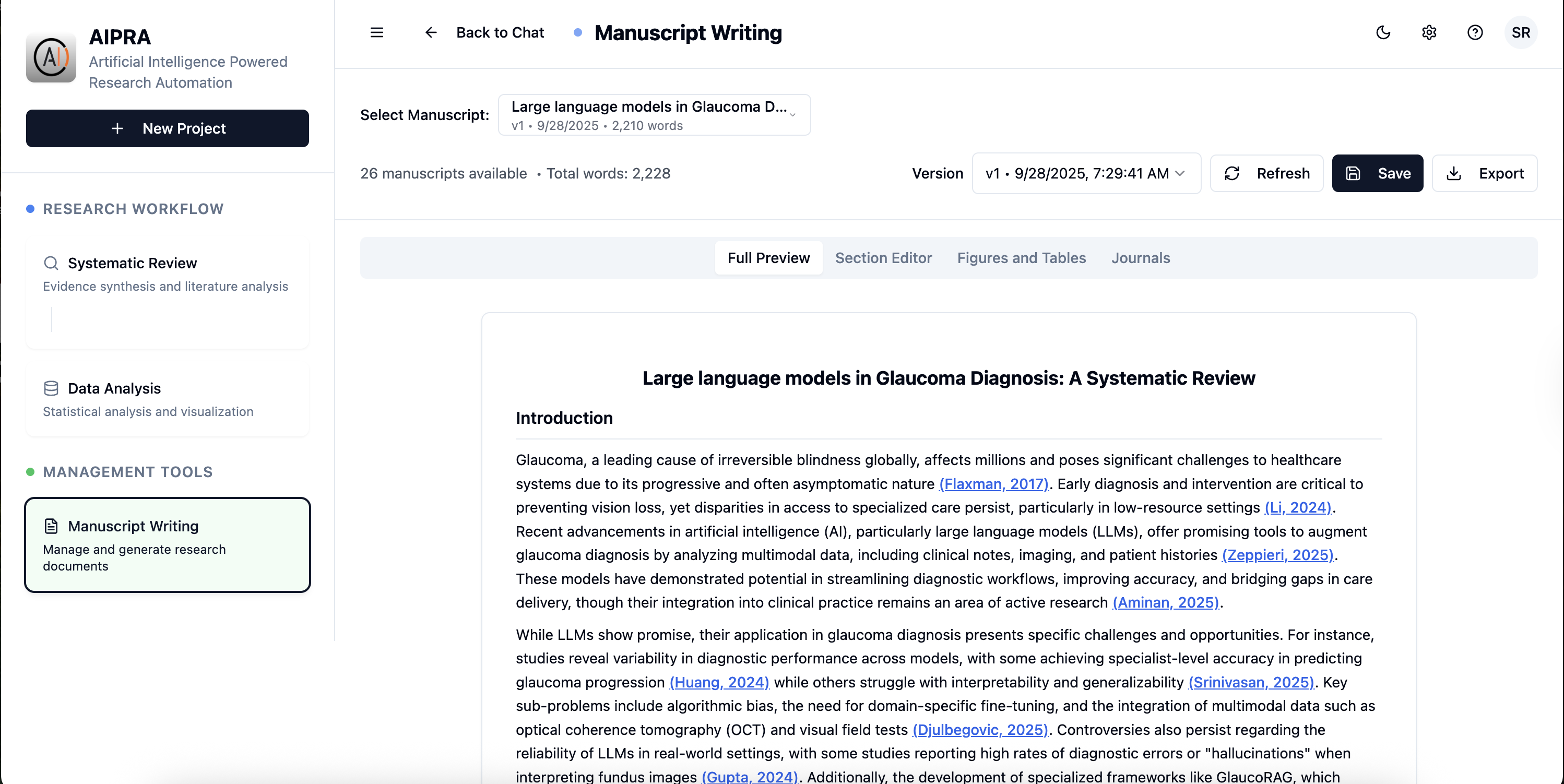Image resolution: width=1564 pixels, height=784 pixels.
Task: Expand the Version dropdown
Action: pos(1086,173)
